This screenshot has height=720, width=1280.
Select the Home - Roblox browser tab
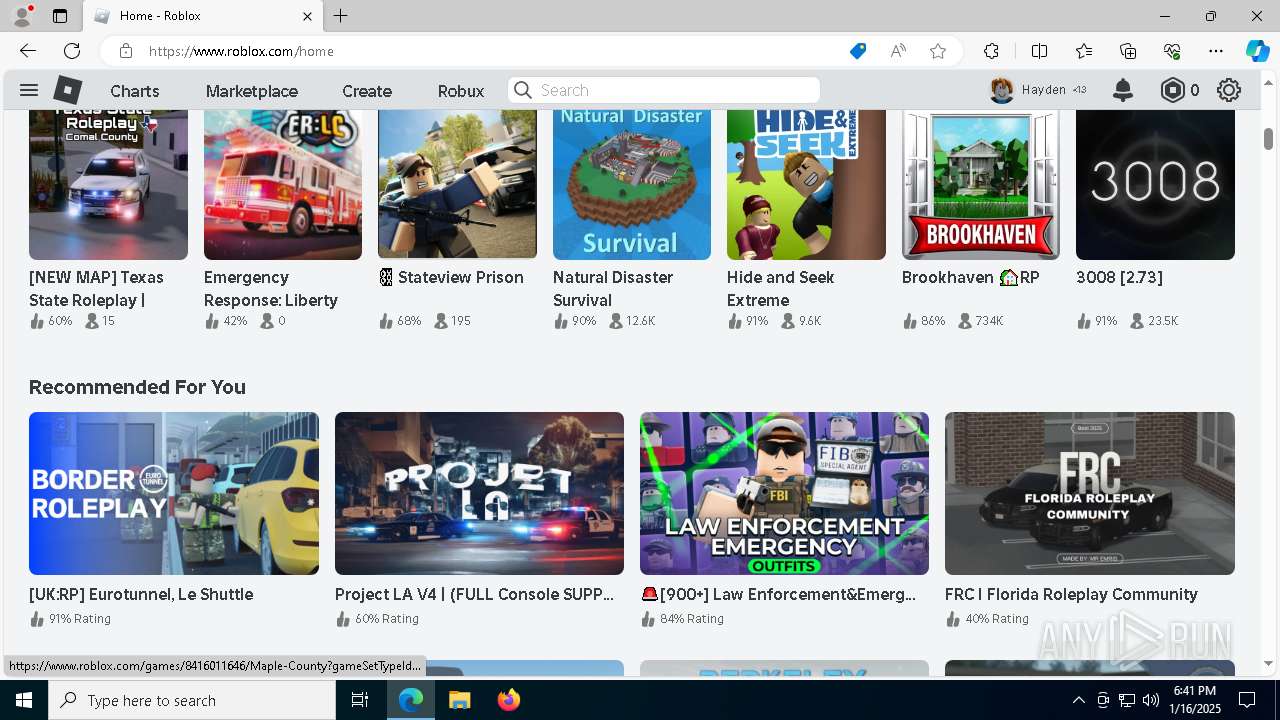[x=203, y=16]
